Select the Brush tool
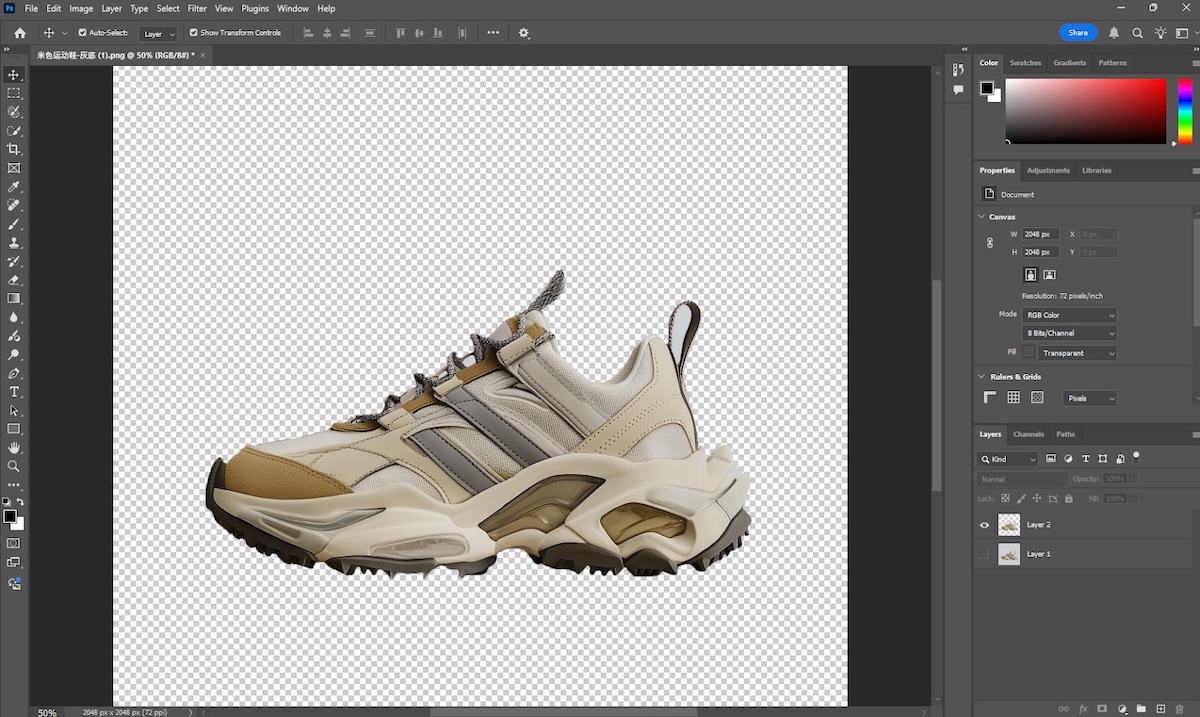The height and width of the screenshot is (717, 1200). 14,225
